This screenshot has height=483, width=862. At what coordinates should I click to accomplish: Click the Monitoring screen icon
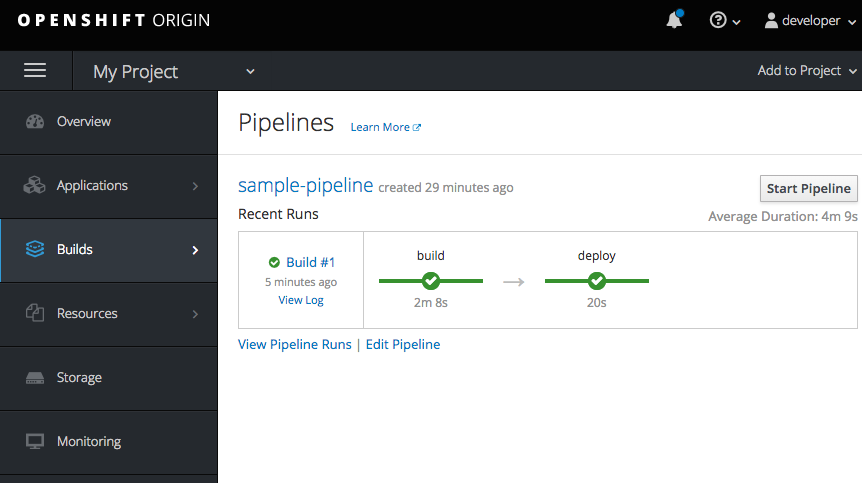35,442
